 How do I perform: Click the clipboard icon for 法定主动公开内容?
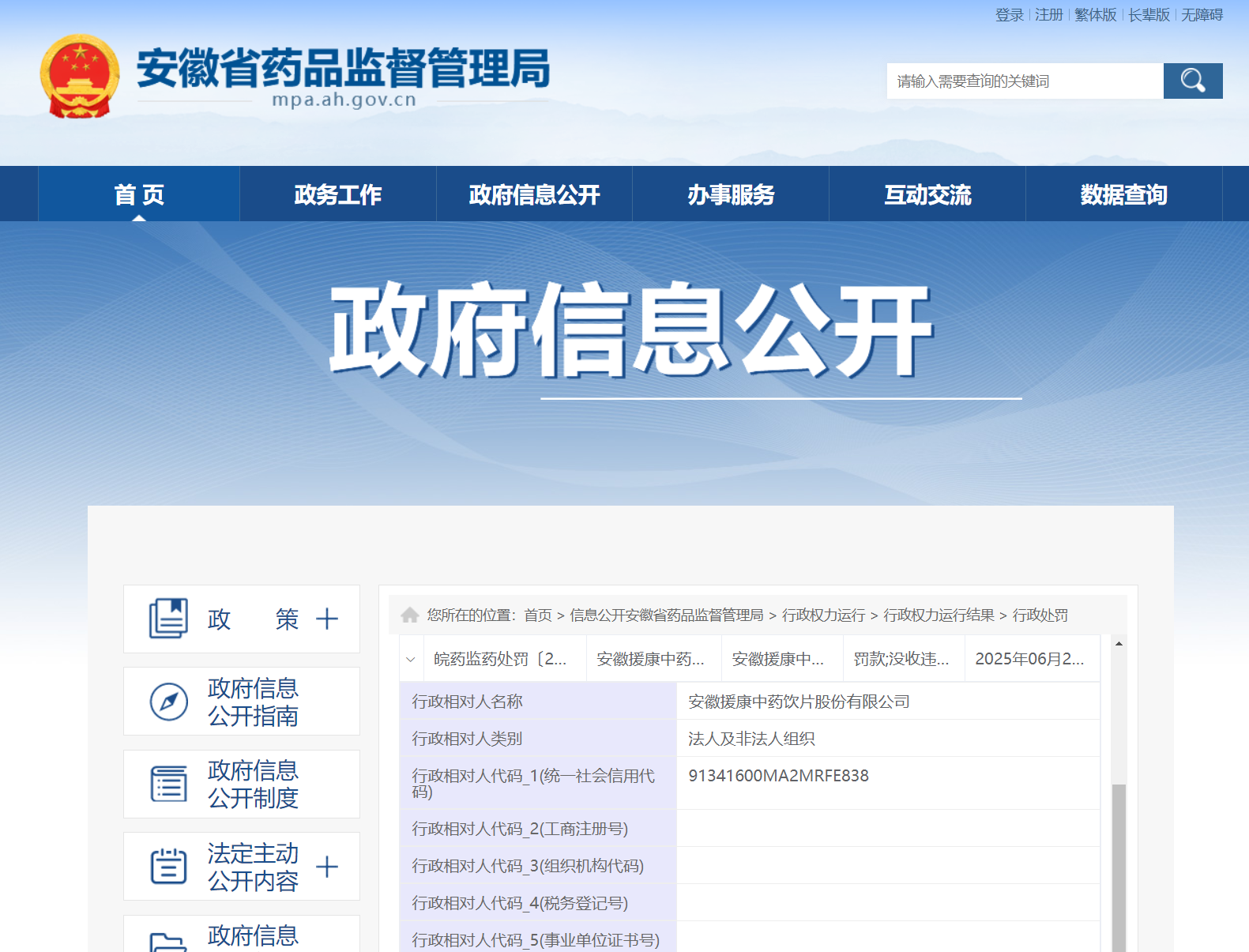(168, 866)
